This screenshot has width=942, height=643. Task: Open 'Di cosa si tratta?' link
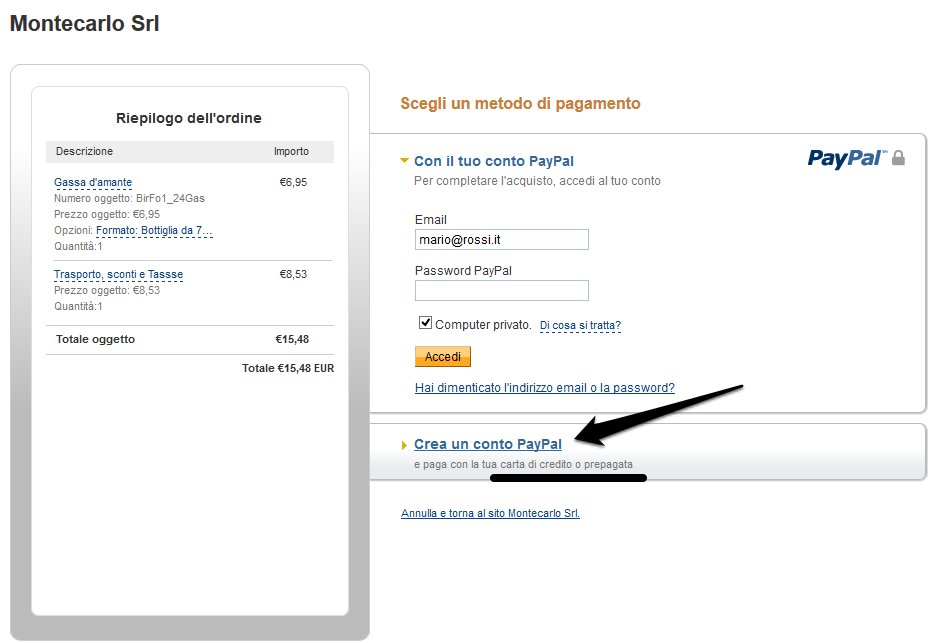pos(580,326)
